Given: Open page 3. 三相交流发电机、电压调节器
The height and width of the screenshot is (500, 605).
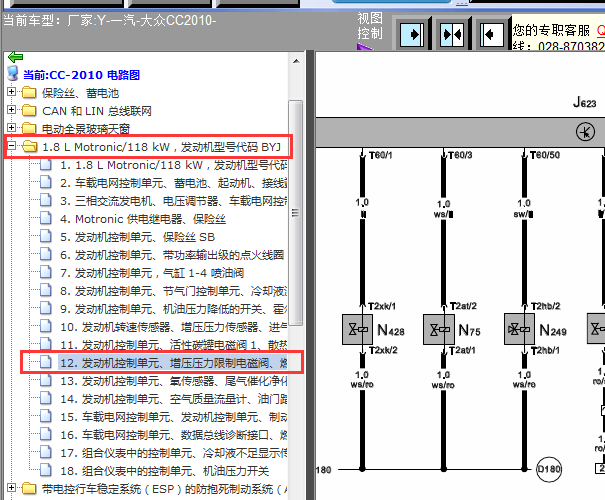Looking at the screenshot, I should point(174,201).
